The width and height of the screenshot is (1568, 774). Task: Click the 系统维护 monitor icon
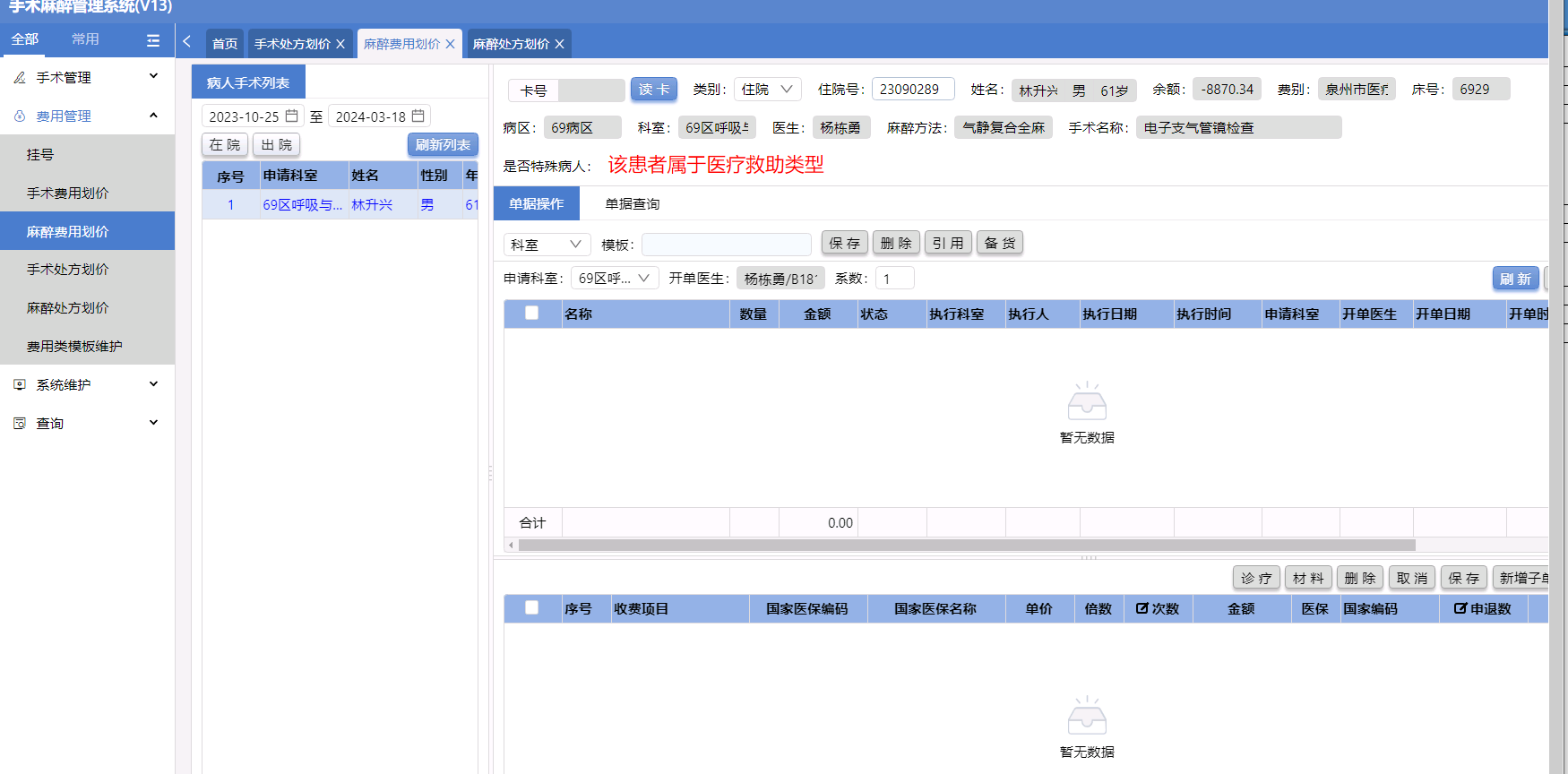(x=20, y=384)
